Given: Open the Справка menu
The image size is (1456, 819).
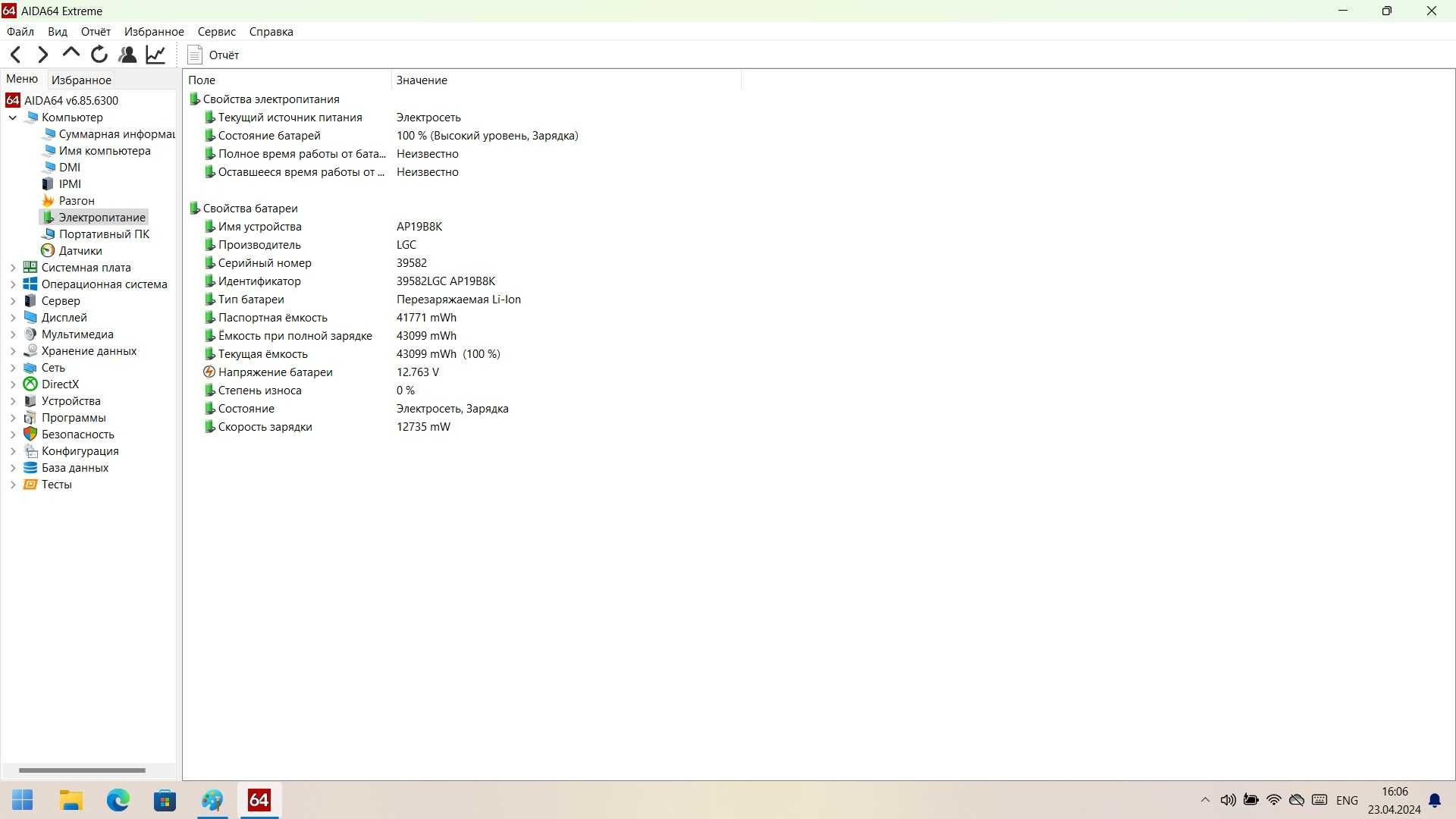Looking at the screenshot, I should 271,32.
